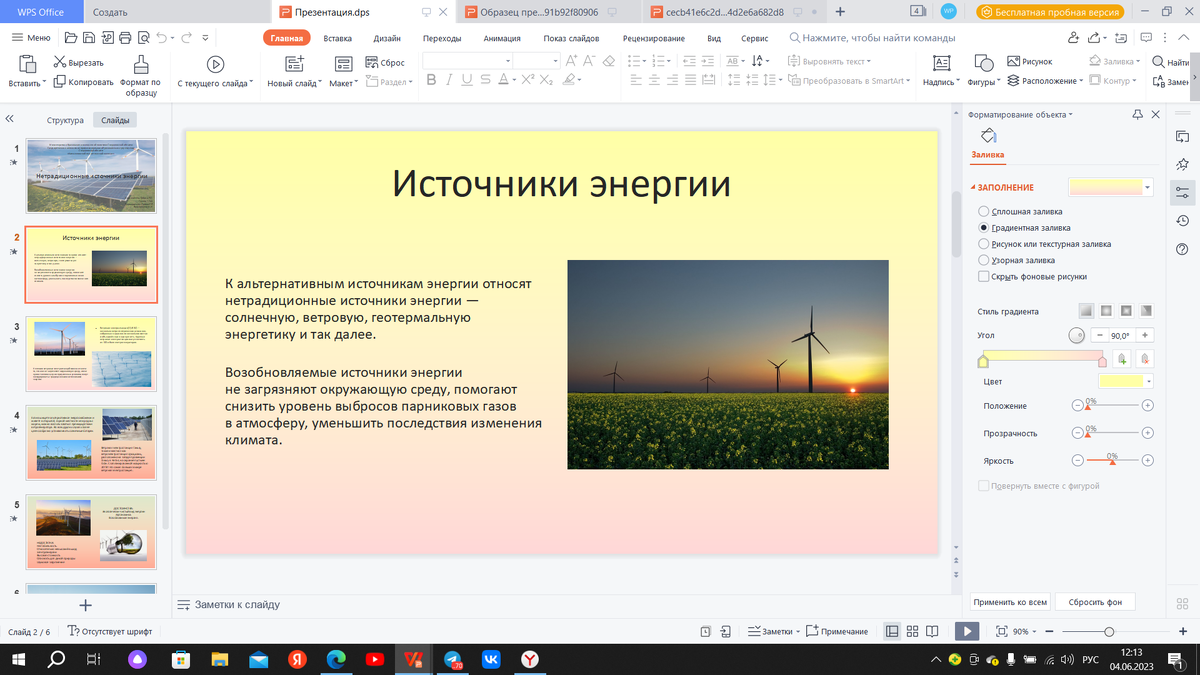Enable Скрыть фоновые рисунки checkbox
The width and height of the screenshot is (1200, 675).
tap(984, 276)
